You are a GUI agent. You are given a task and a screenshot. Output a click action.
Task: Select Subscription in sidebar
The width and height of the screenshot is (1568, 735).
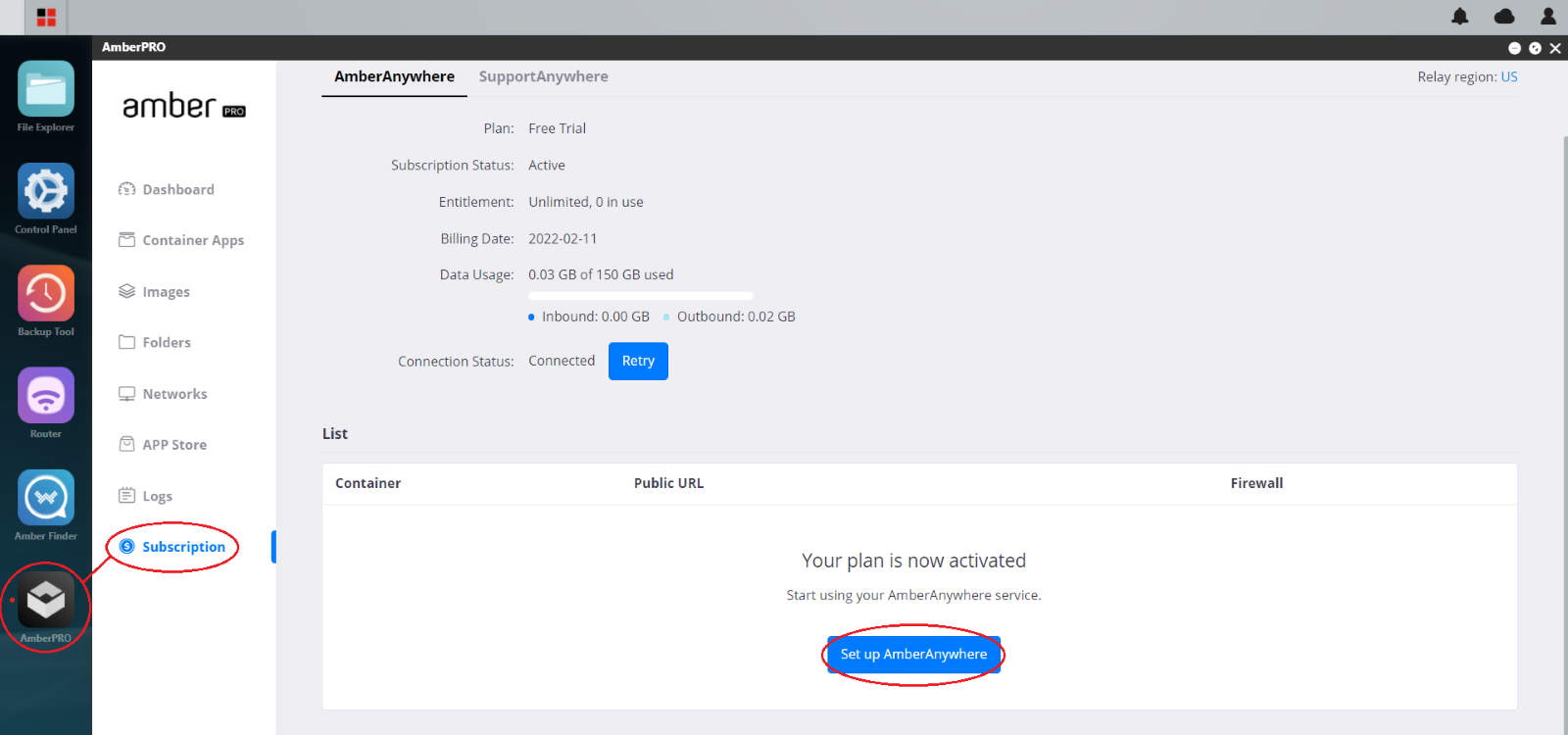point(184,547)
